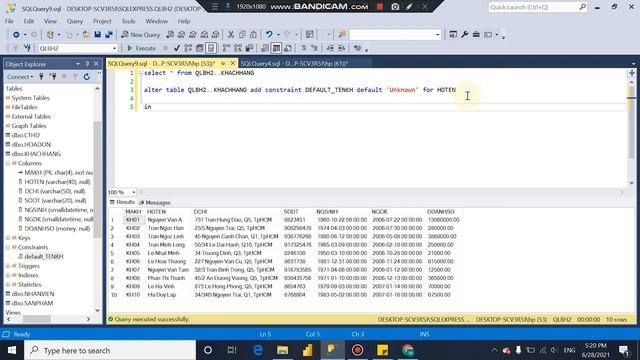Open the Tools menu

tap(128, 21)
